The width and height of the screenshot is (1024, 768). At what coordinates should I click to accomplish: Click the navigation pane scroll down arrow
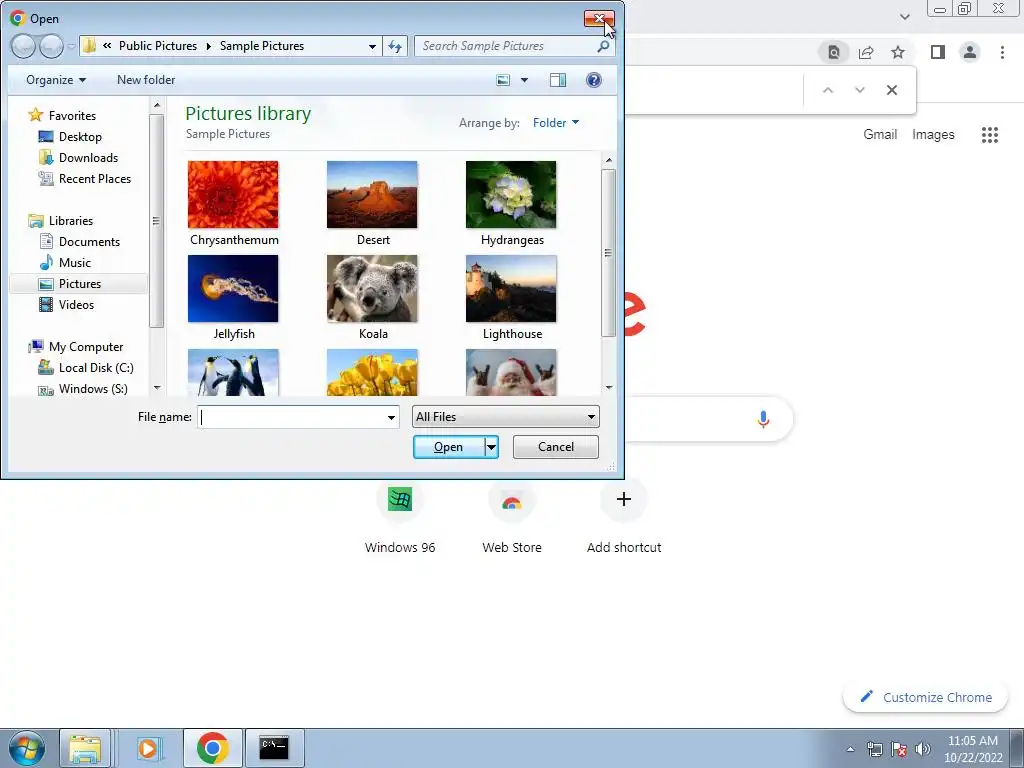click(157, 388)
